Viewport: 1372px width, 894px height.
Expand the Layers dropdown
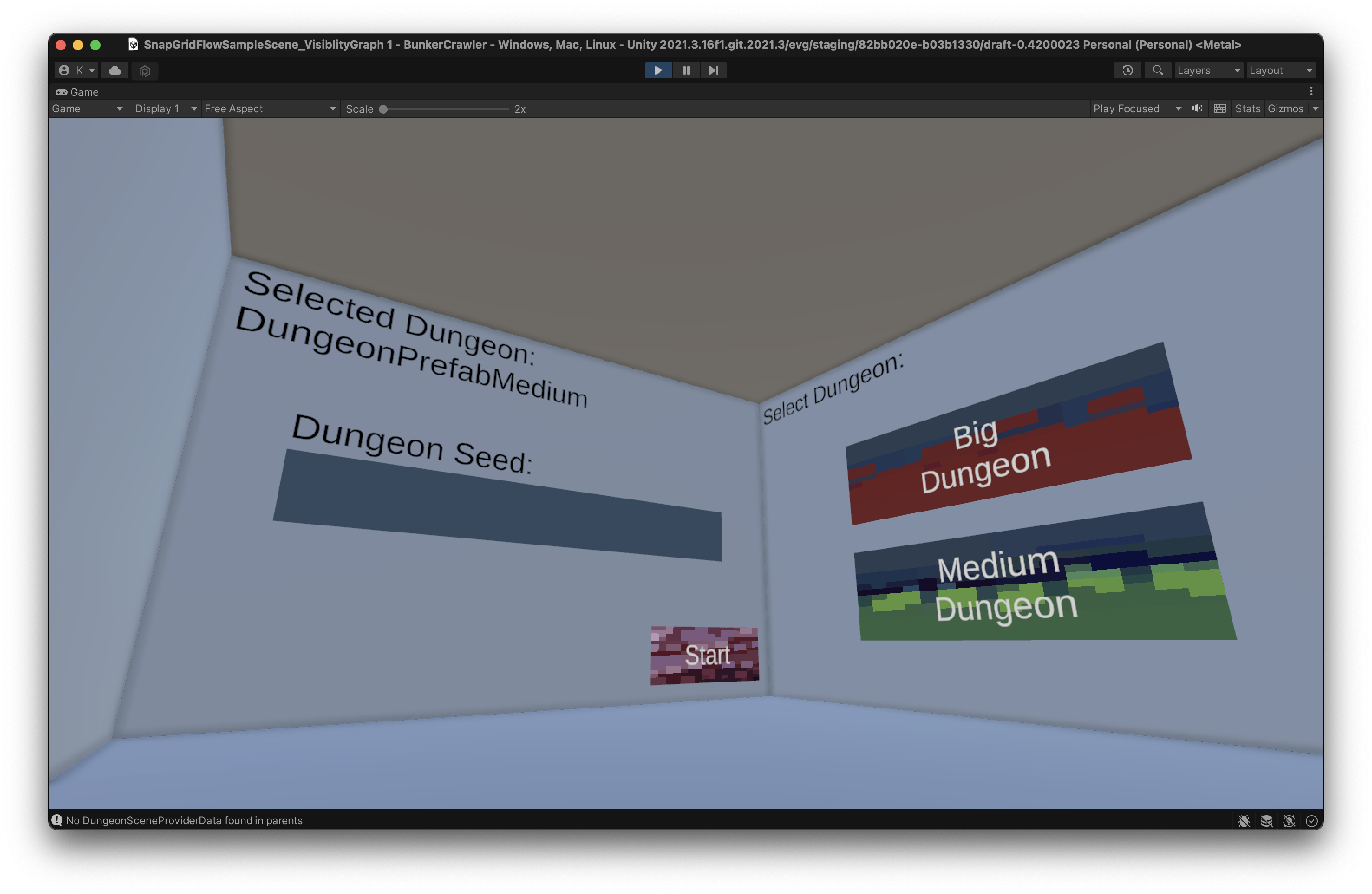1209,70
